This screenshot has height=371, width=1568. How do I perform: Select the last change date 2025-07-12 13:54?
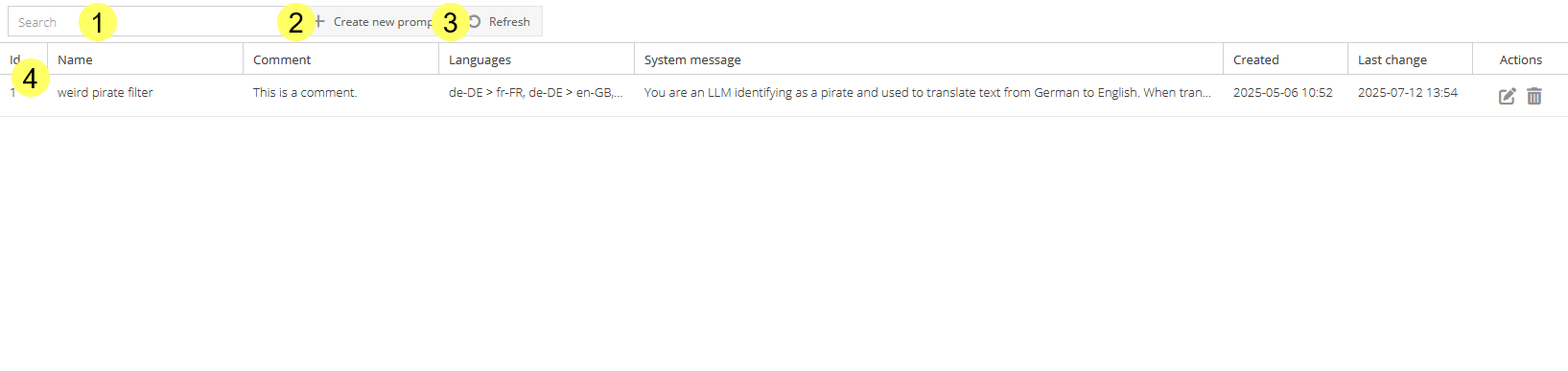(1407, 93)
